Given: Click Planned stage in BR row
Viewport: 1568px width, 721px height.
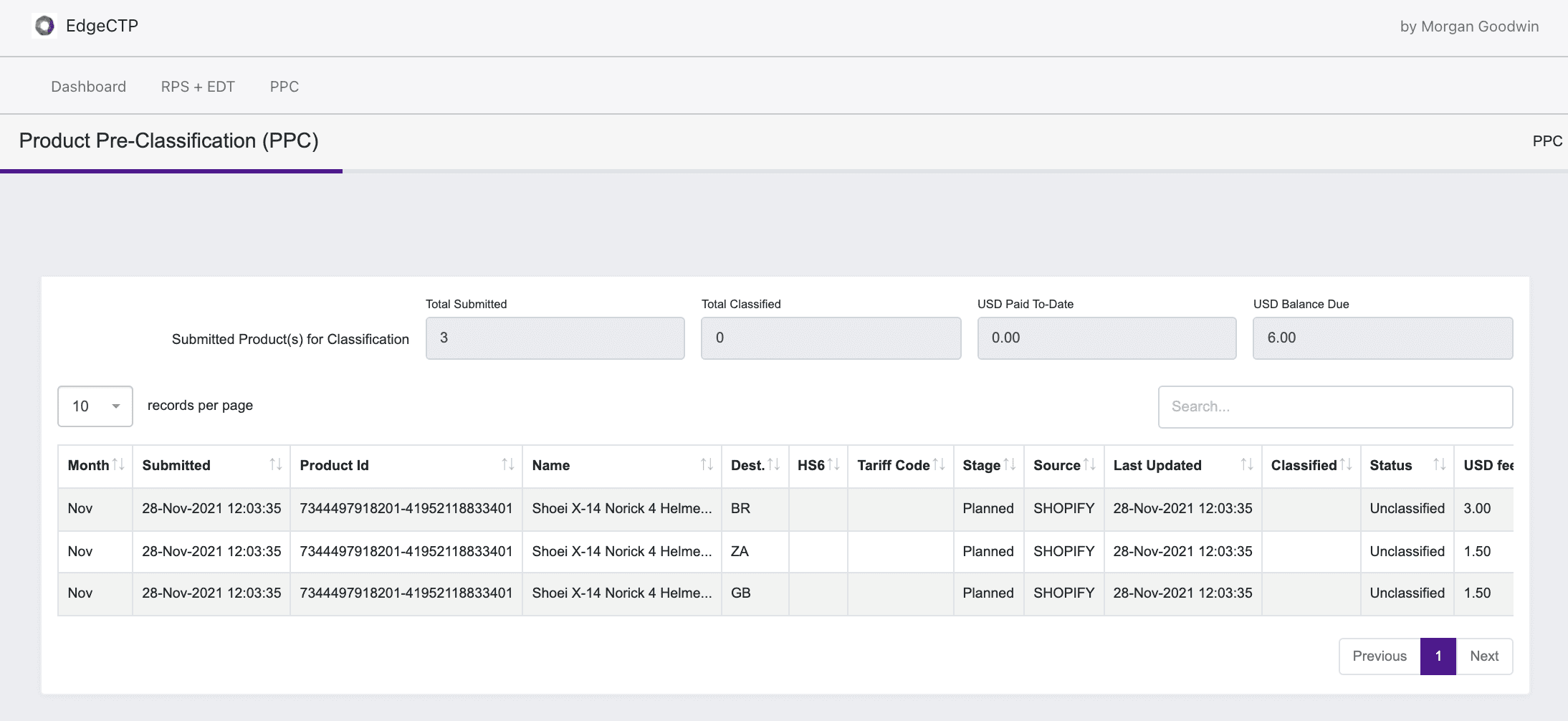Looking at the screenshot, I should pyautogui.click(x=988, y=508).
